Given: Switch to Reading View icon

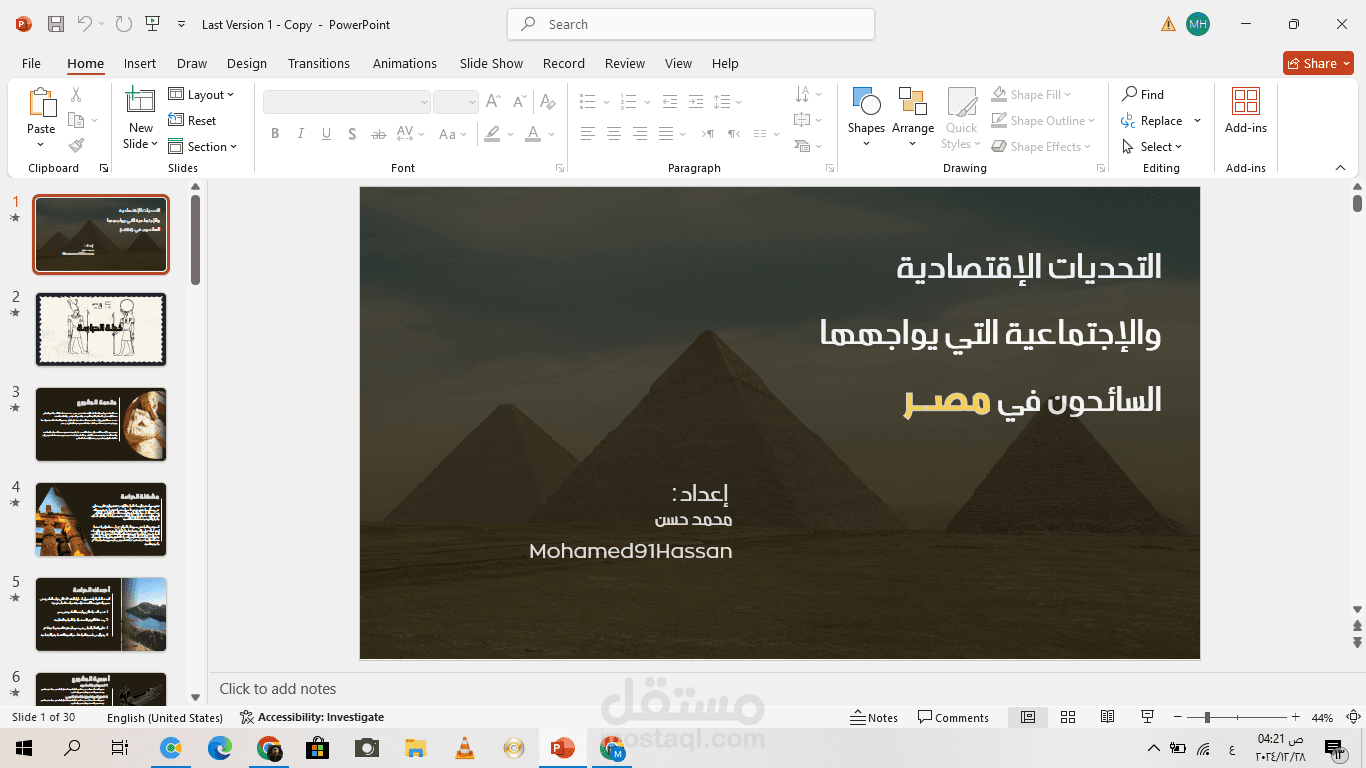Looking at the screenshot, I should pyautogui.click(x=1107, y=717).
